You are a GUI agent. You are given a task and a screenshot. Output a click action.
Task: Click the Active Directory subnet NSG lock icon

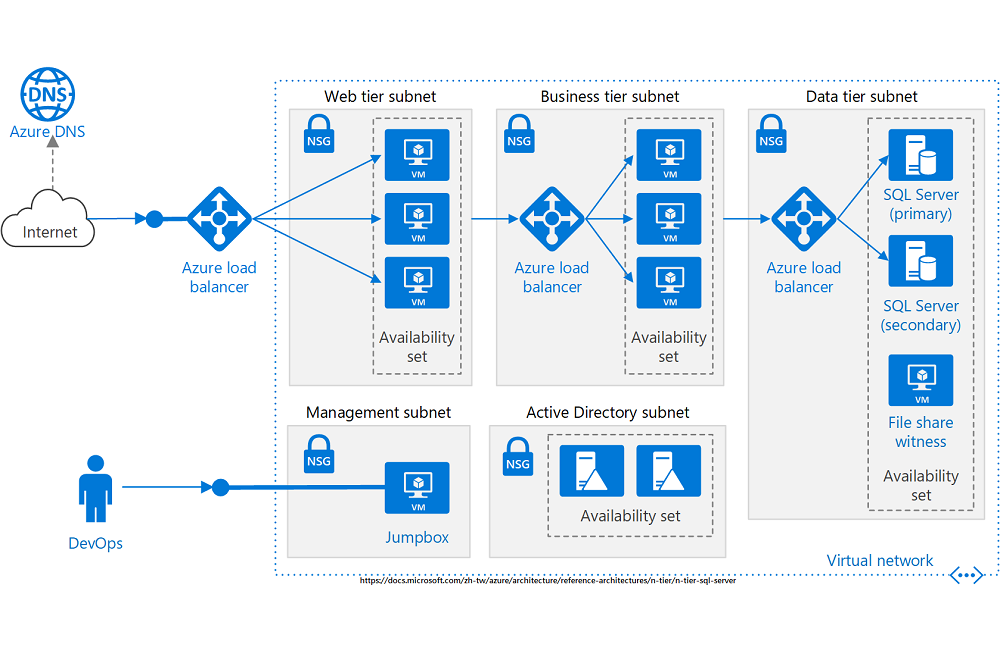click(x=518, y=457)
